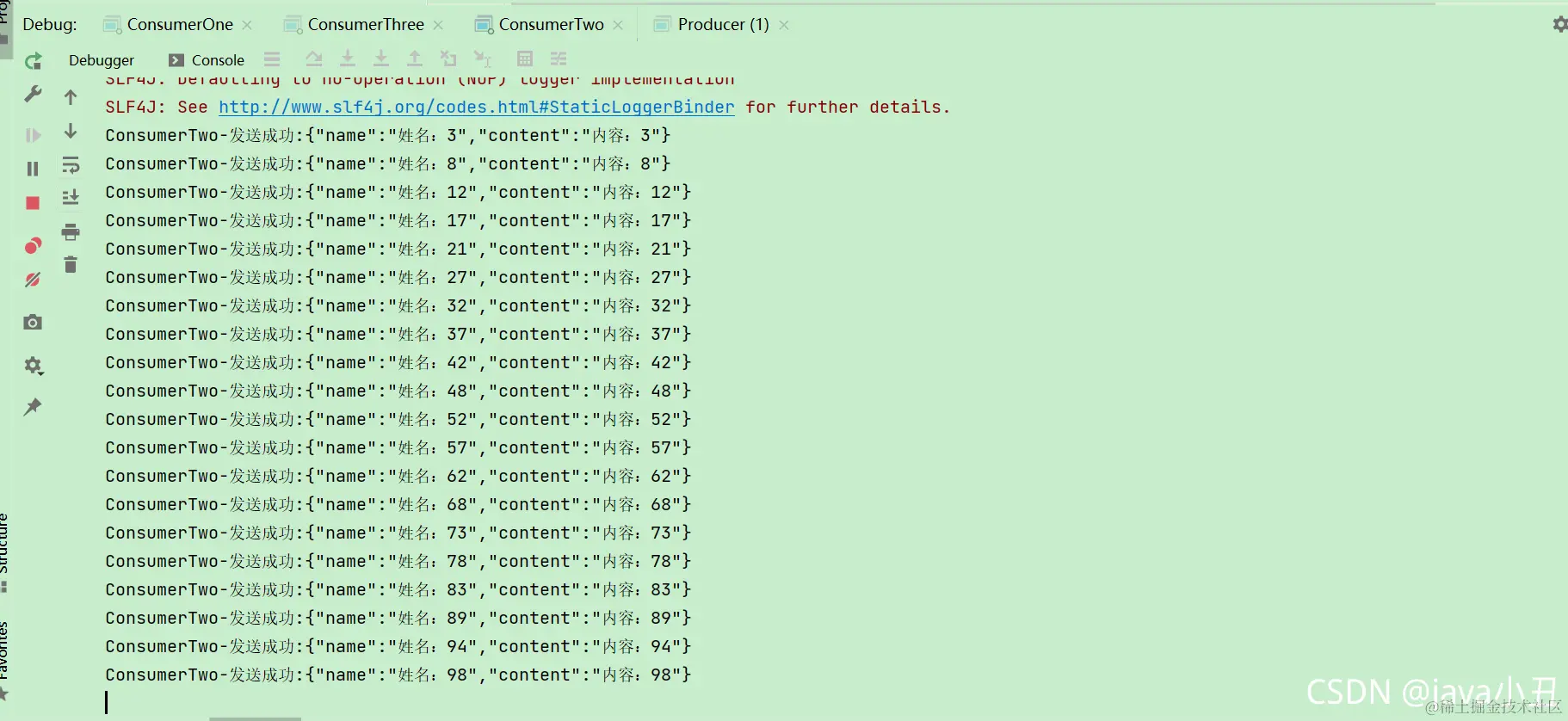This screenshot has width=1568, height=721.
Task: Switch to the Console tab
Action: pyautogui.click(x=207, y=60)
